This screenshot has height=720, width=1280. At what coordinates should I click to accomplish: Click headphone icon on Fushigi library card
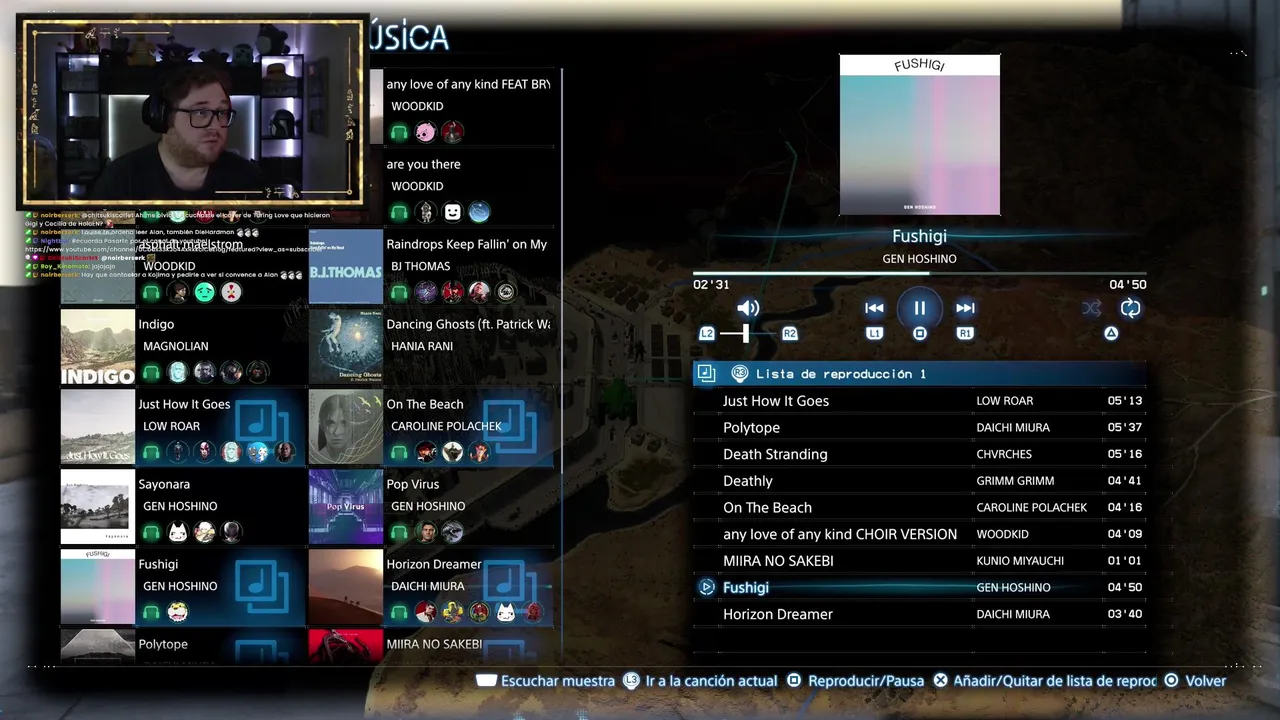(151, 612)
